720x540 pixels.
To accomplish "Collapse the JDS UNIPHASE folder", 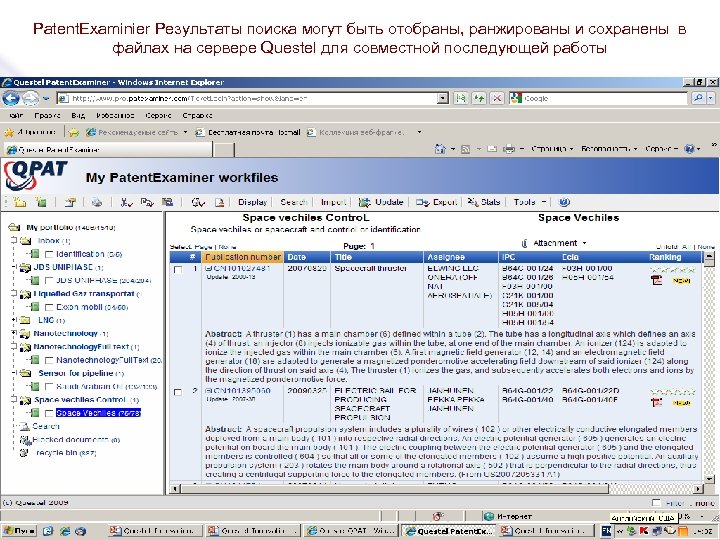I will 14,267.
